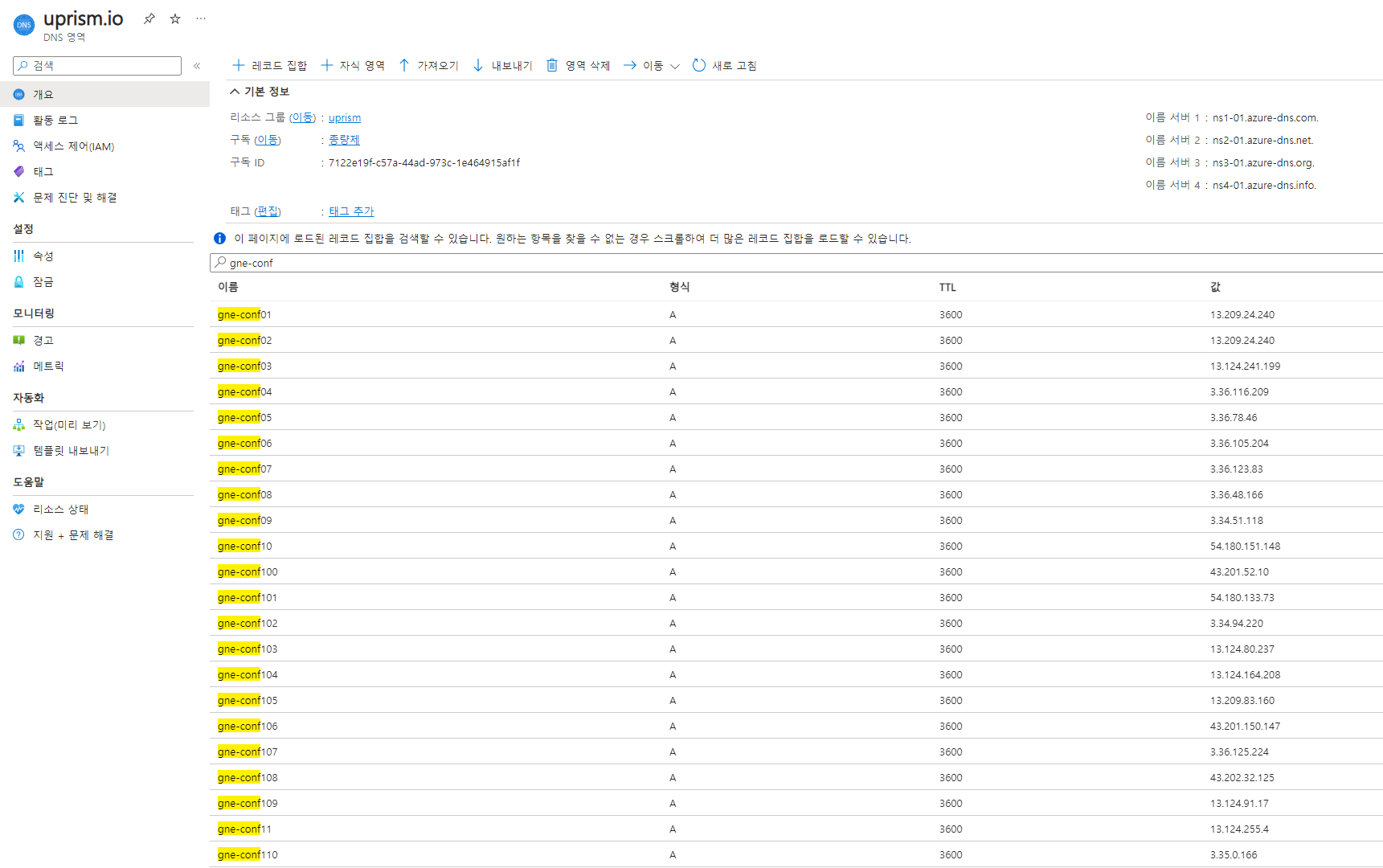Open the 종량제 subscription link
Image resolution: width=1383 pixels, height=868 pixels.
pyautogui.click(x=344, y=140)
